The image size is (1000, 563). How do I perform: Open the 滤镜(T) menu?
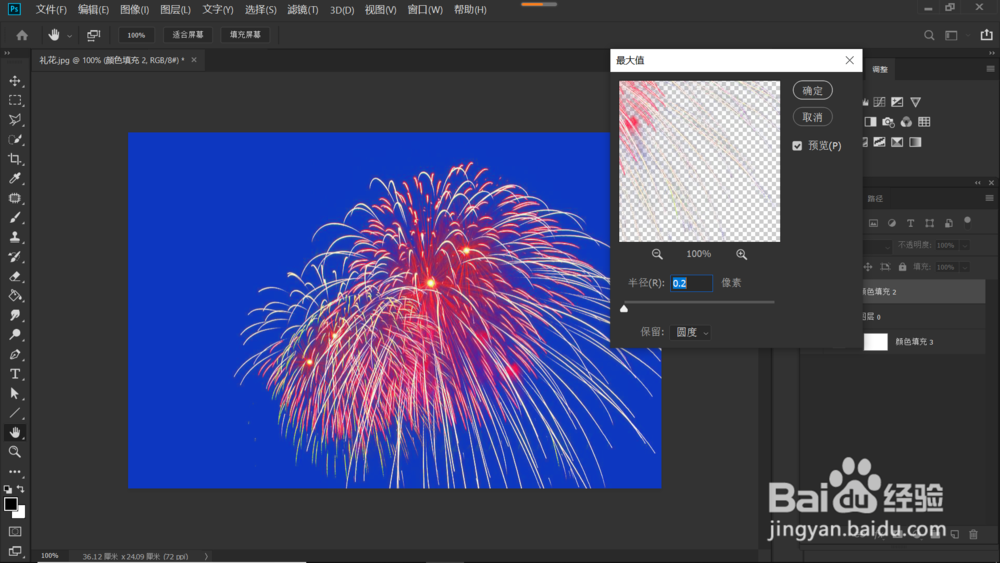click(x=302, y=10)
